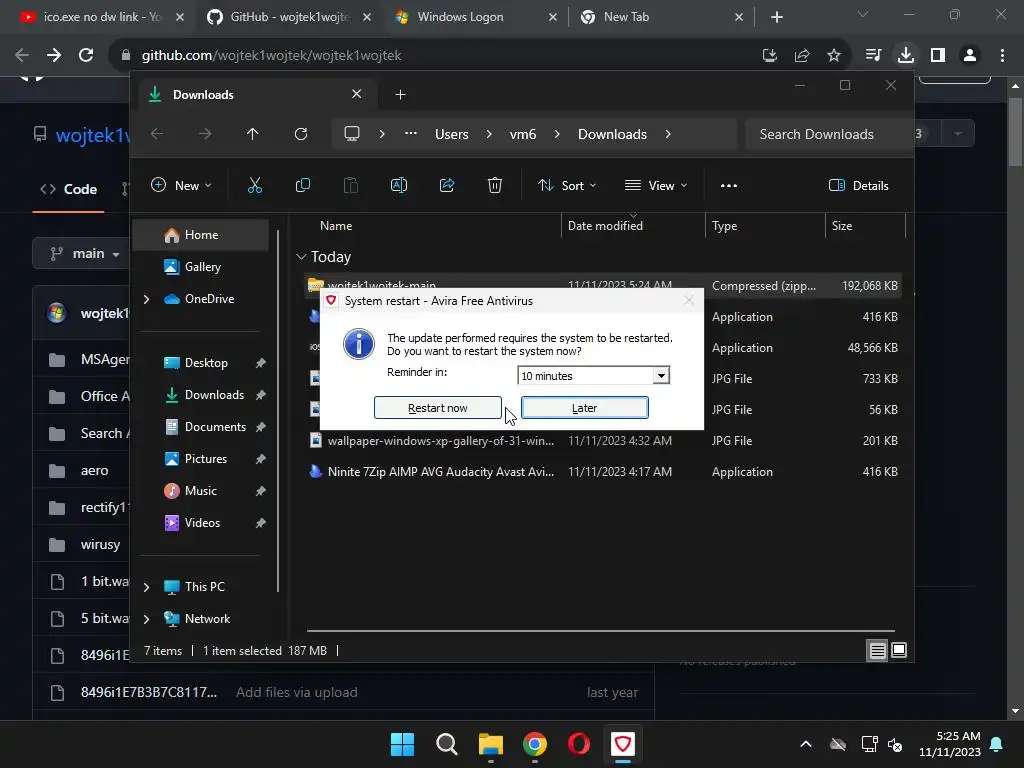Switch to the New Tab tab in Chrome
Image resolution: width=1024 pixels, height=768 pixels.
pyautogui.click(x=662, y=17)
